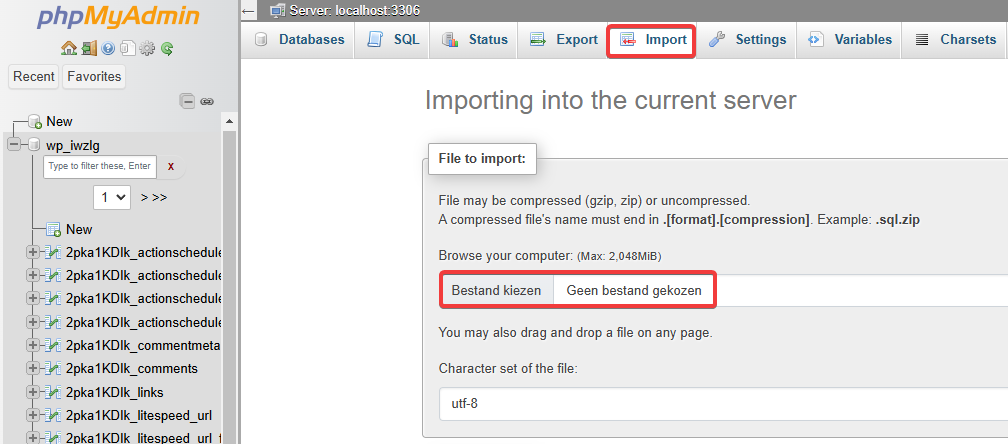Click the log out door icon

coord(89,48)
